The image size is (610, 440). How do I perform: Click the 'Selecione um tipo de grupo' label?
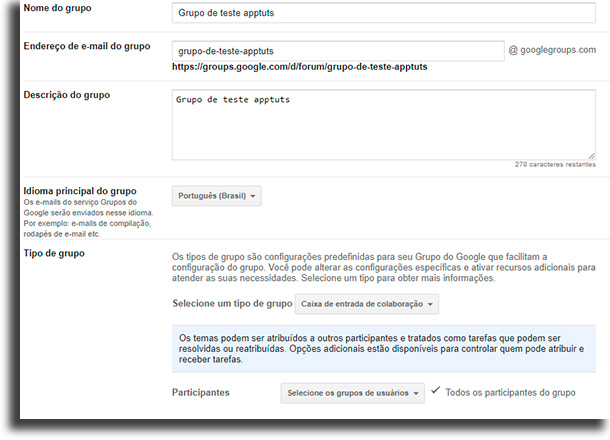232,303
